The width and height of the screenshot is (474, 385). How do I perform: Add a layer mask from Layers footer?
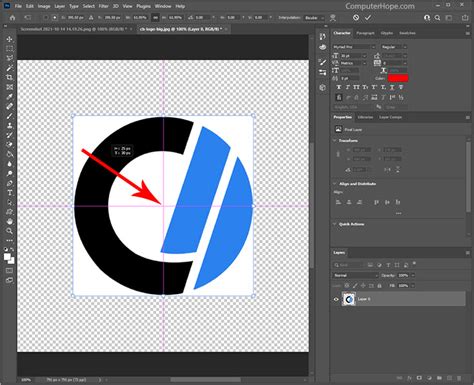[419, 378]
